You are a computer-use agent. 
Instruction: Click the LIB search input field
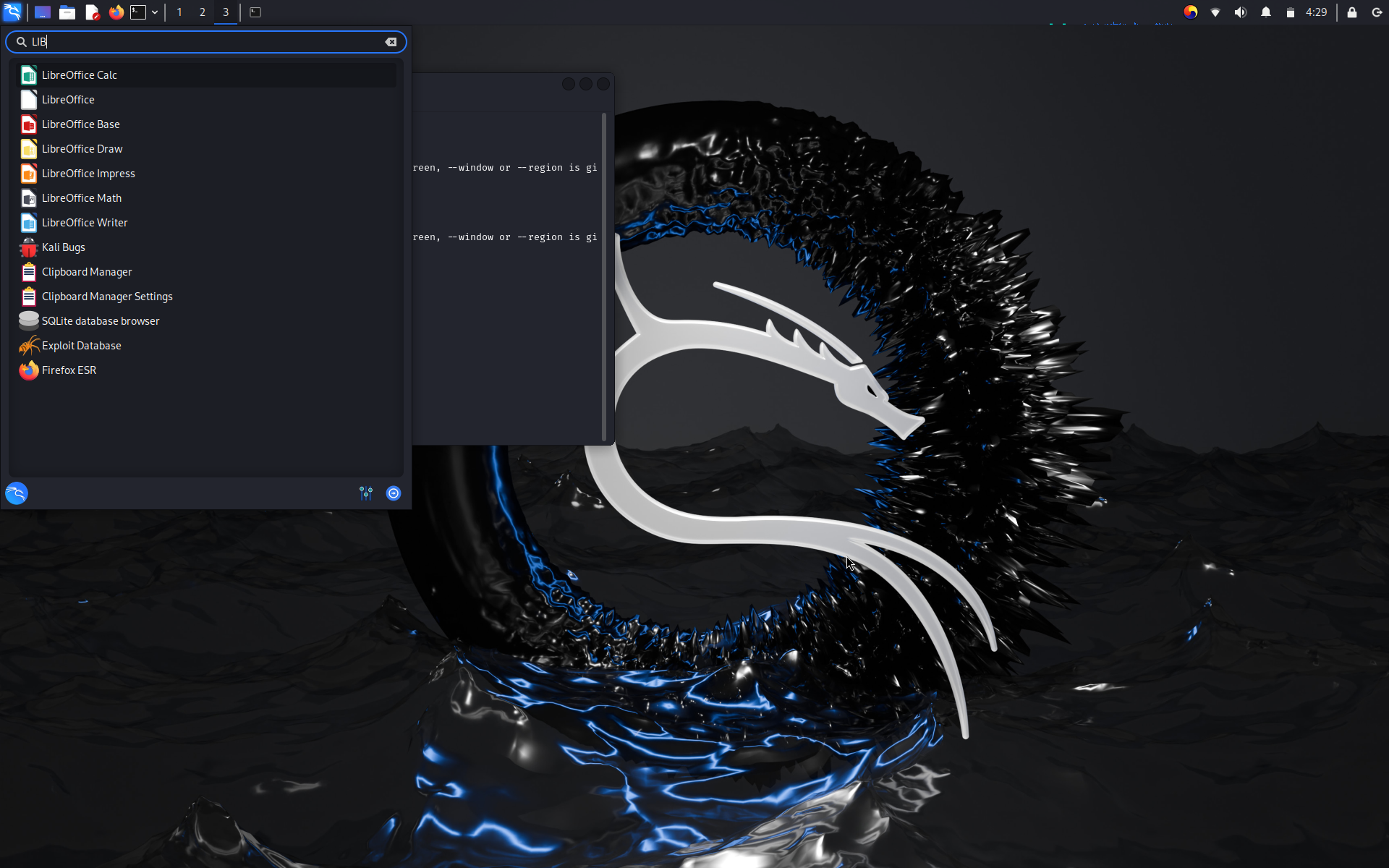(x=203, y=42)
